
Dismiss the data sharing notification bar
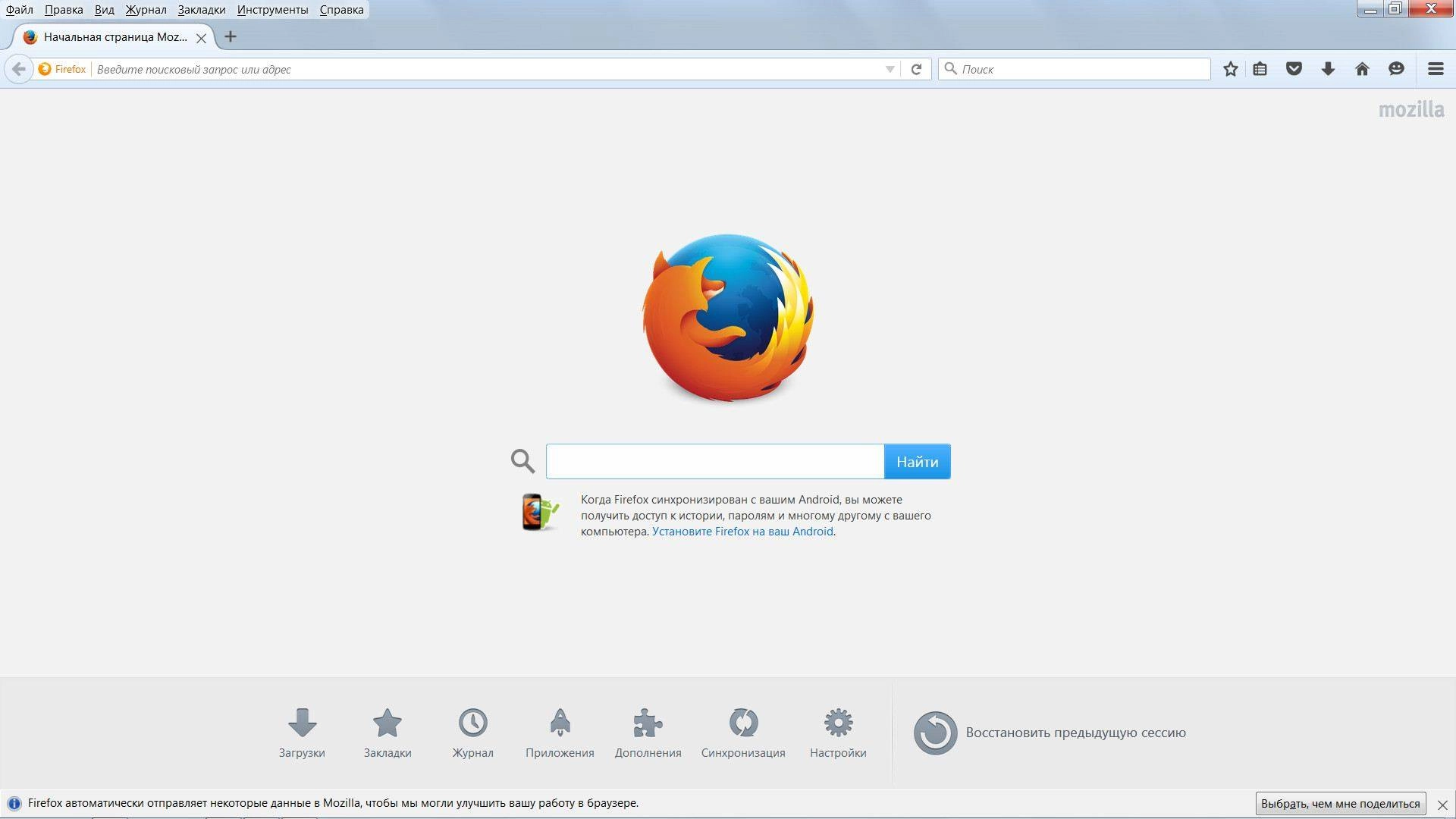click(x=1442, y=805)
